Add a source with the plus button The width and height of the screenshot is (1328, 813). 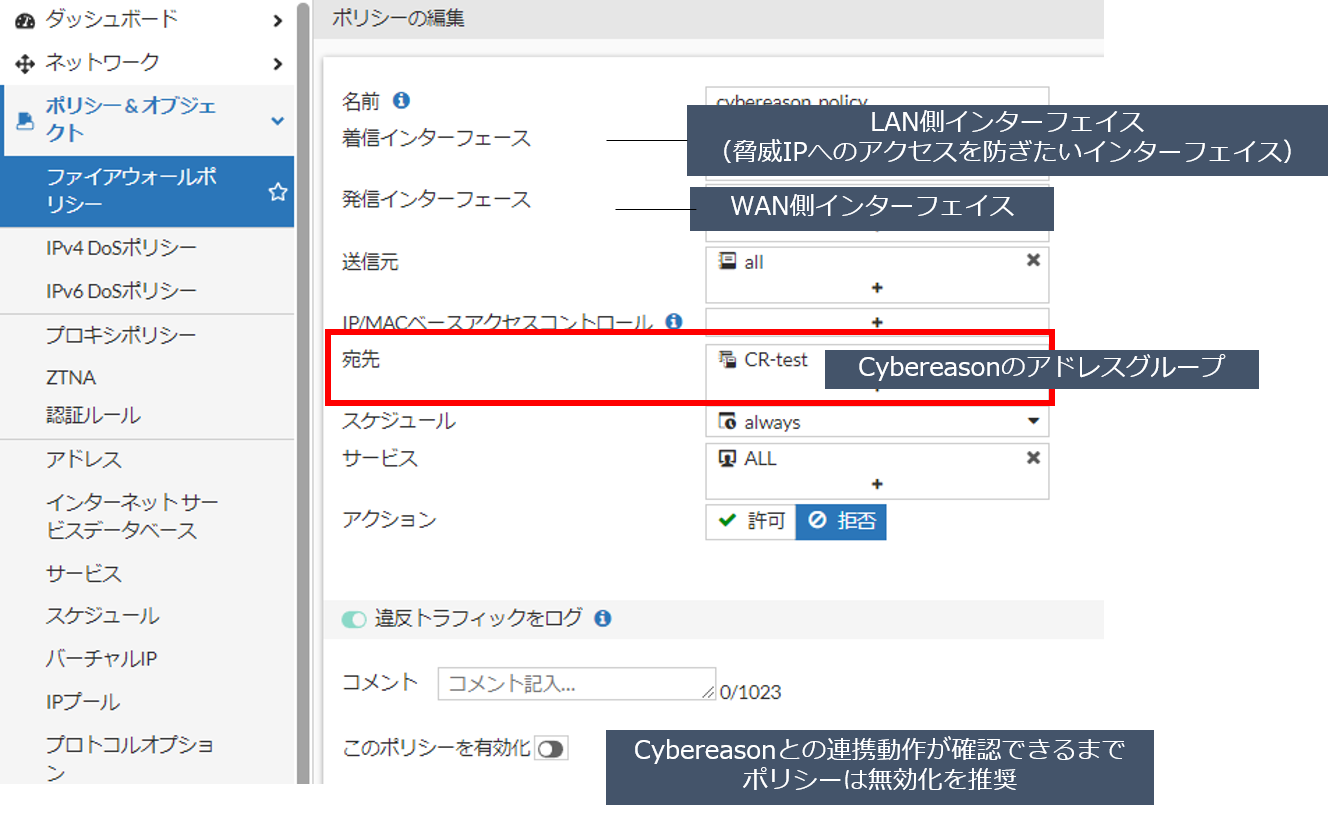click(877, 287)
